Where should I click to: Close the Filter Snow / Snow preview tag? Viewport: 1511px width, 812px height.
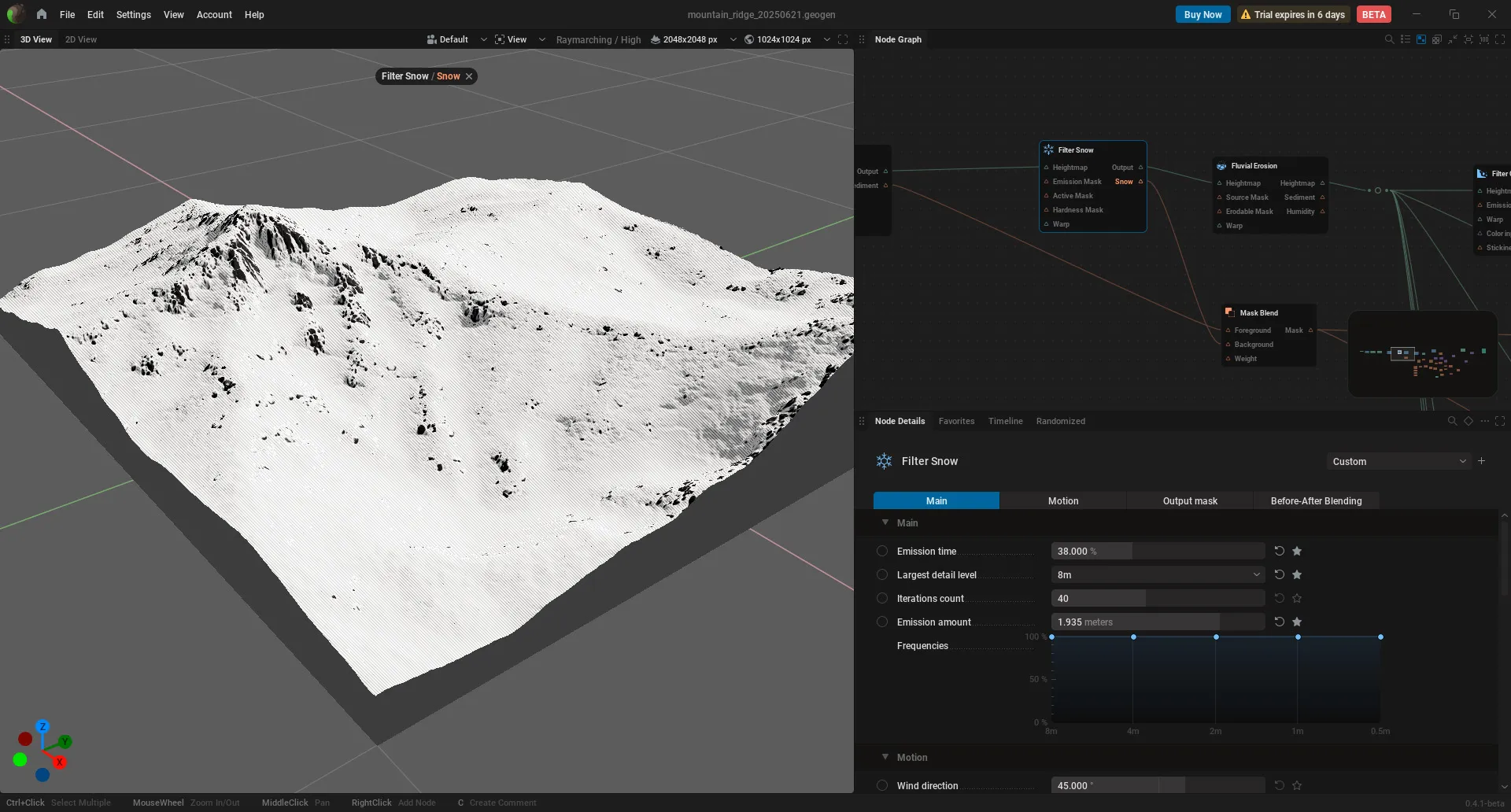coord(469,76)
